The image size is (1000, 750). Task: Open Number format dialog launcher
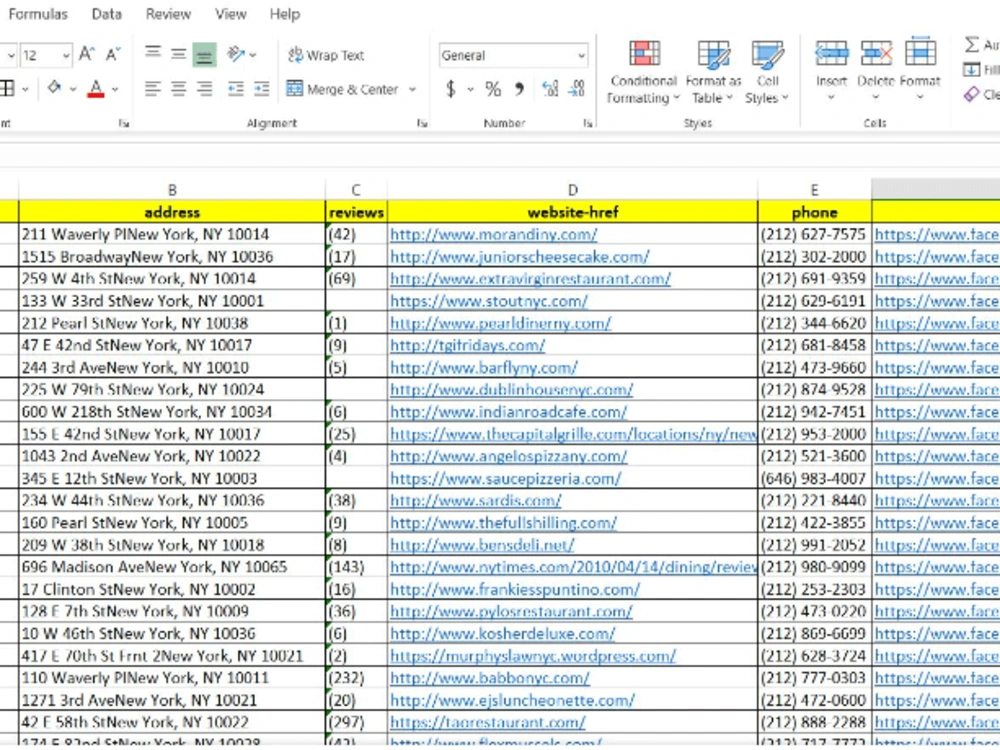[x=587, y=123]
